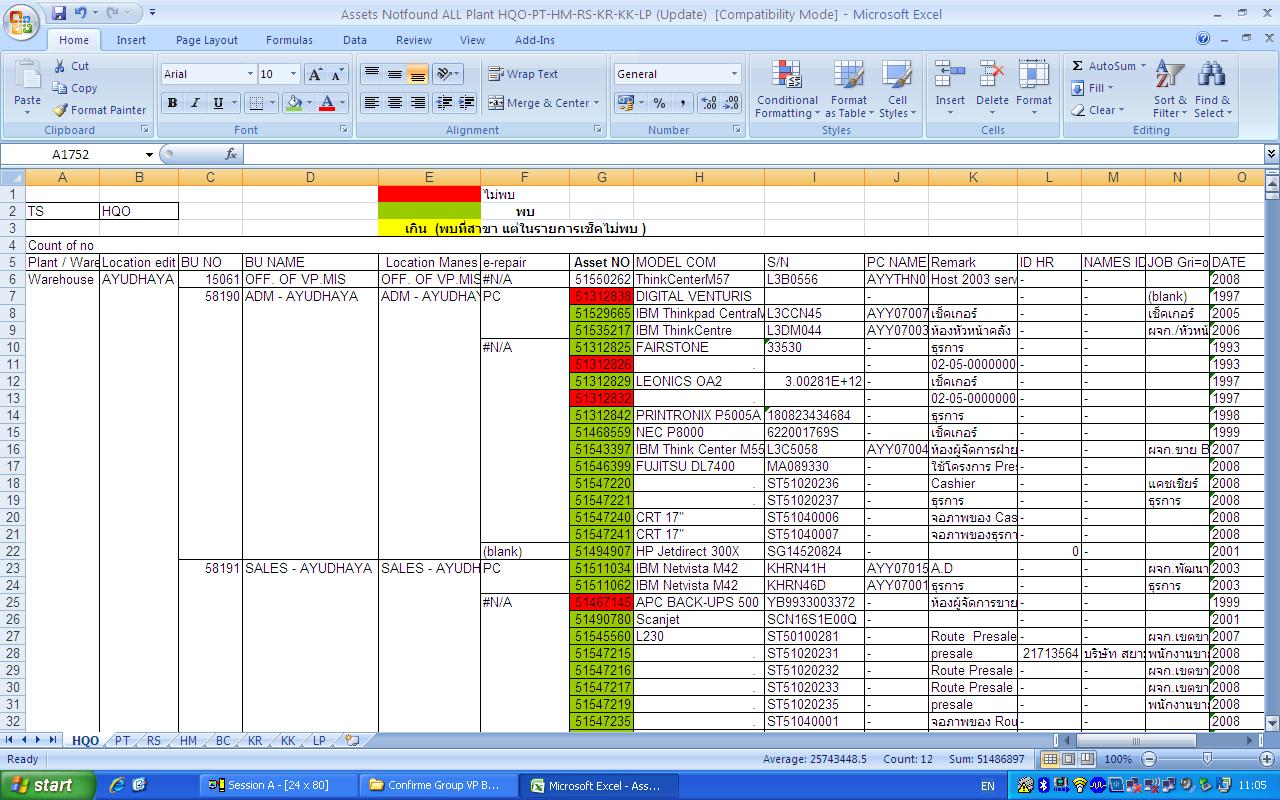
Task: Decrease decimal places
Action: coord(731,103)
